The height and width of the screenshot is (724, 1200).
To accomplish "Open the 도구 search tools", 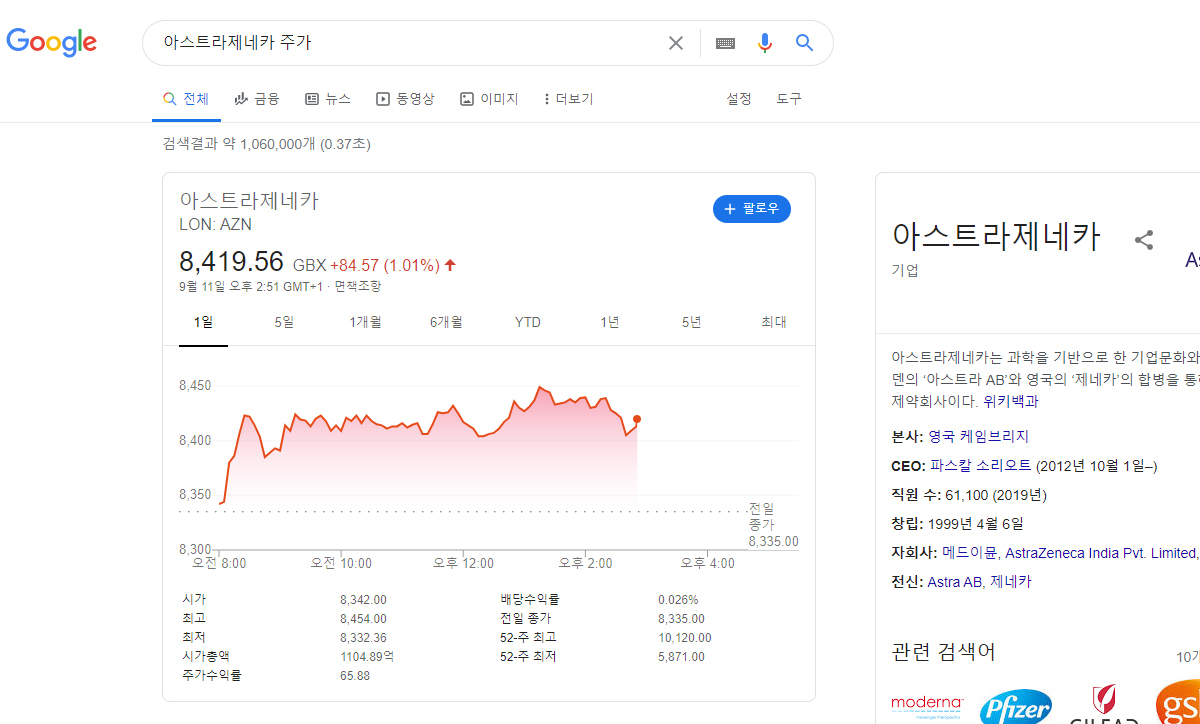I will 789,99.
